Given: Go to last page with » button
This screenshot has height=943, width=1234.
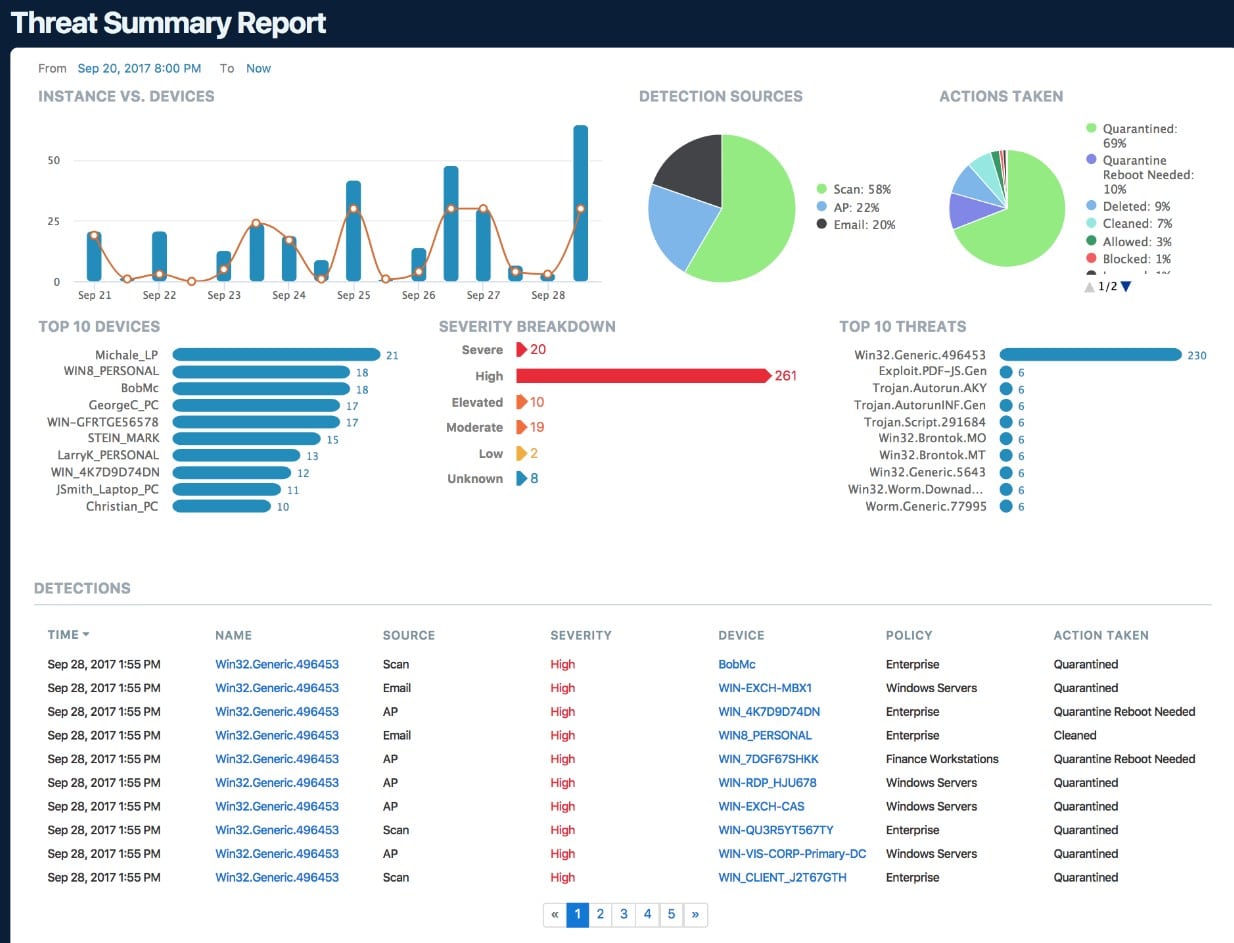Looking at the screenshot, I should (x=695, y=914).
